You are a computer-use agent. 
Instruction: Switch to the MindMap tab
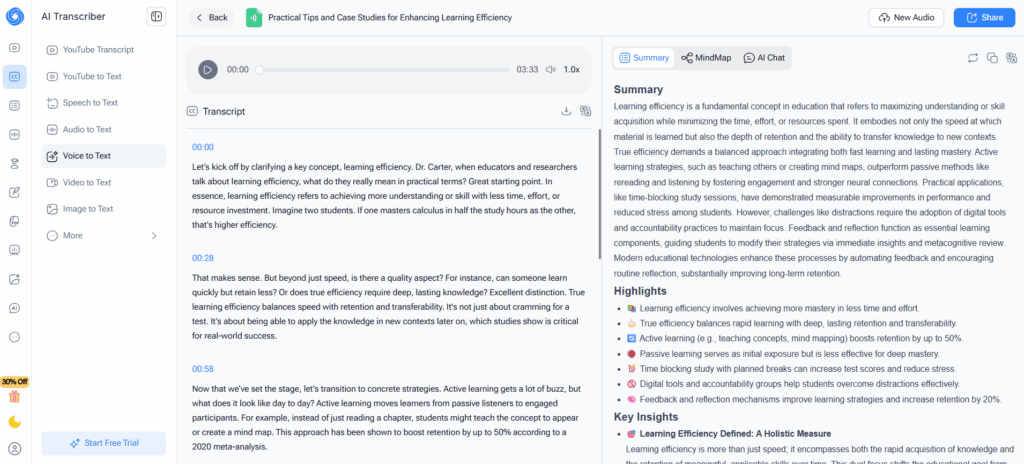click(x=706, y=58)
